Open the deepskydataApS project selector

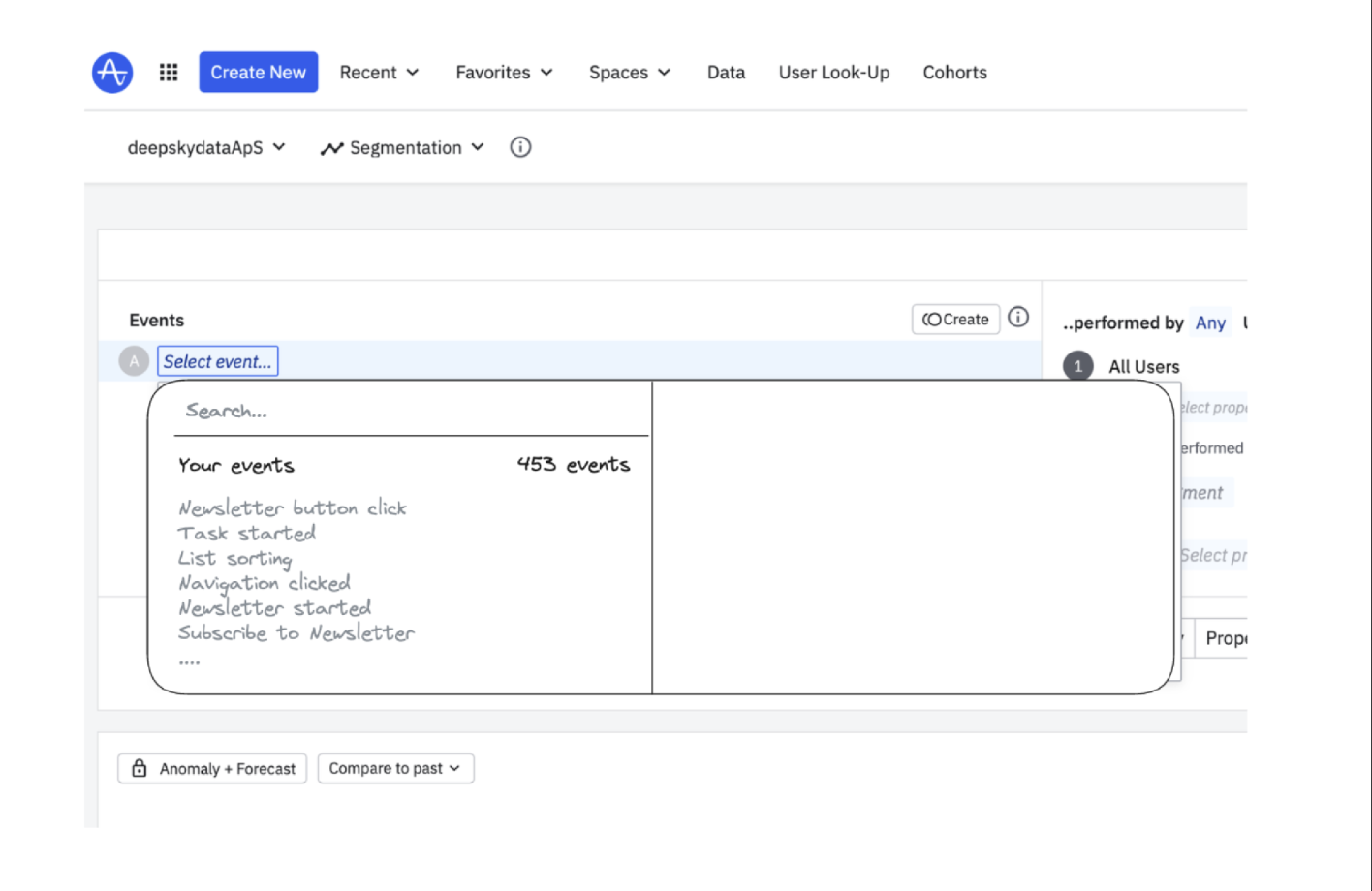click(206, 147)
